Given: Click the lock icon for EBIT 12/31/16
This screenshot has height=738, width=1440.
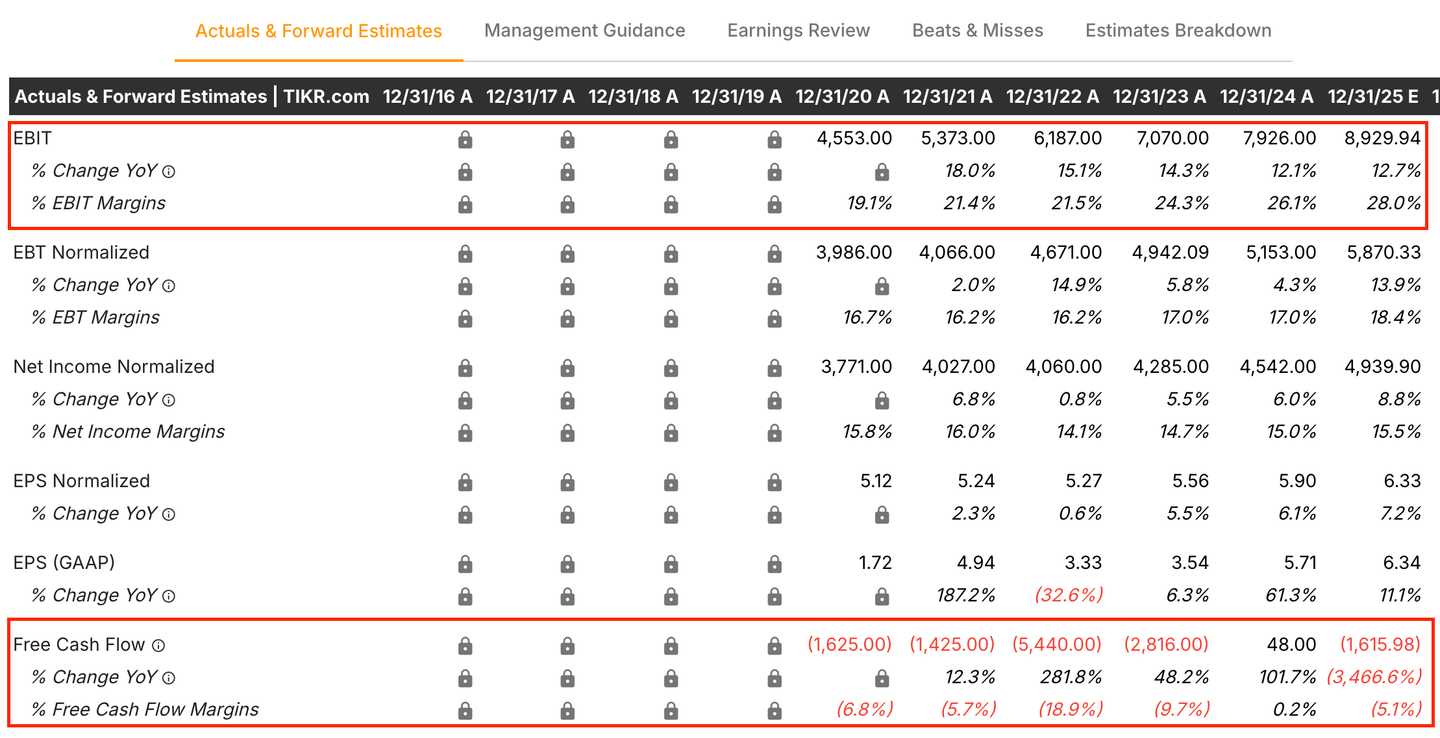Looking at the screenshot, I should pos(465,140).
